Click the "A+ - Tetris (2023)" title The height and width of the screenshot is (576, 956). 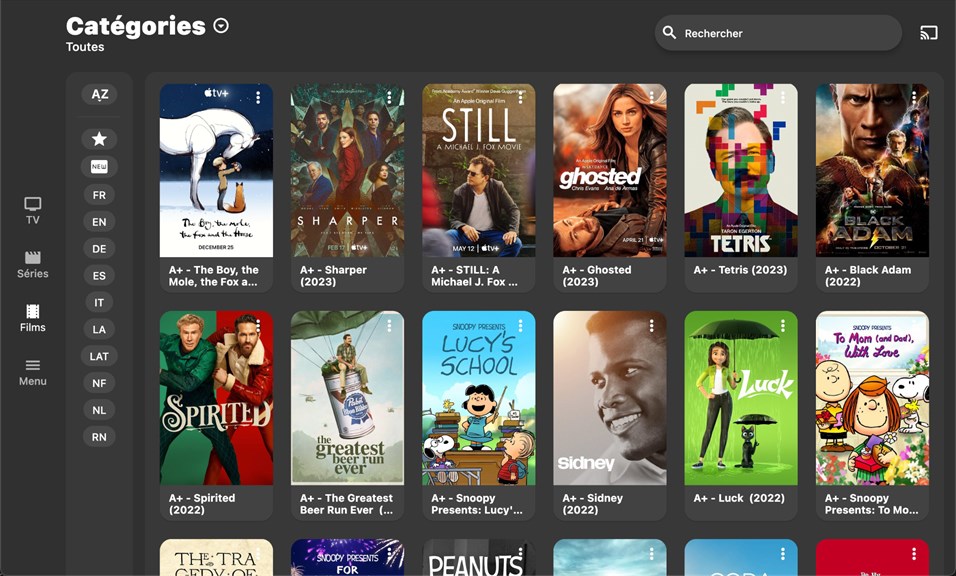click(740, 269)
